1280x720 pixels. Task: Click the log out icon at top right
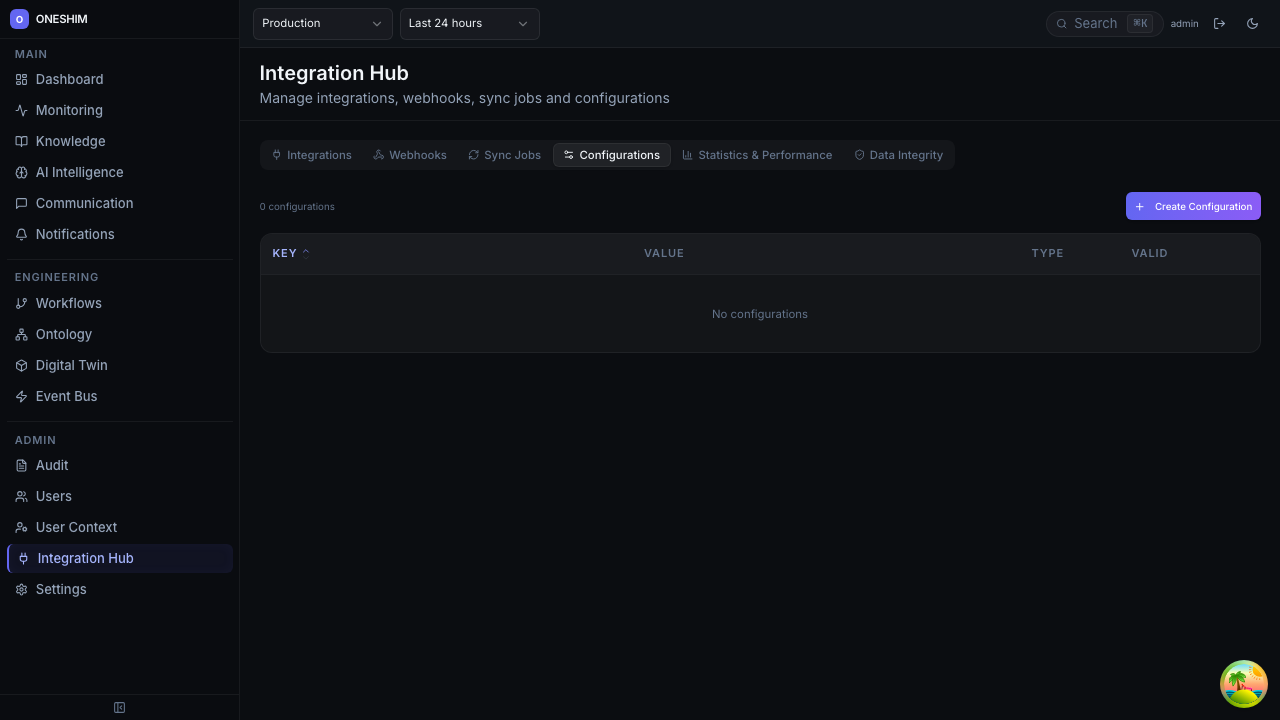[x=1220, y=23]
